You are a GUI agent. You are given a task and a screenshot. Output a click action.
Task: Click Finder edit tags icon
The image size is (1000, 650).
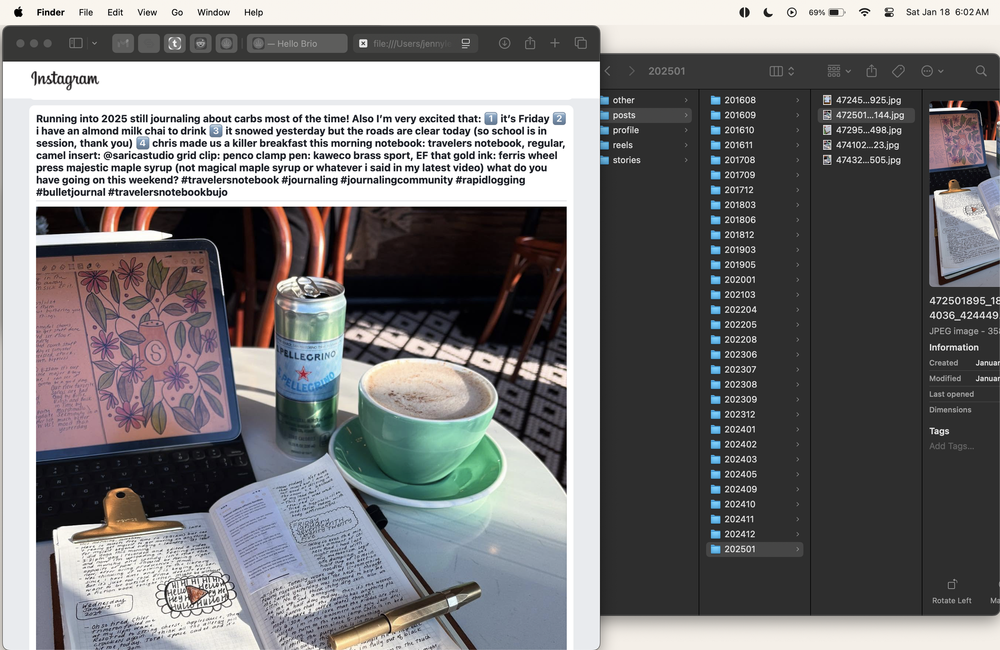click(898, 71)
